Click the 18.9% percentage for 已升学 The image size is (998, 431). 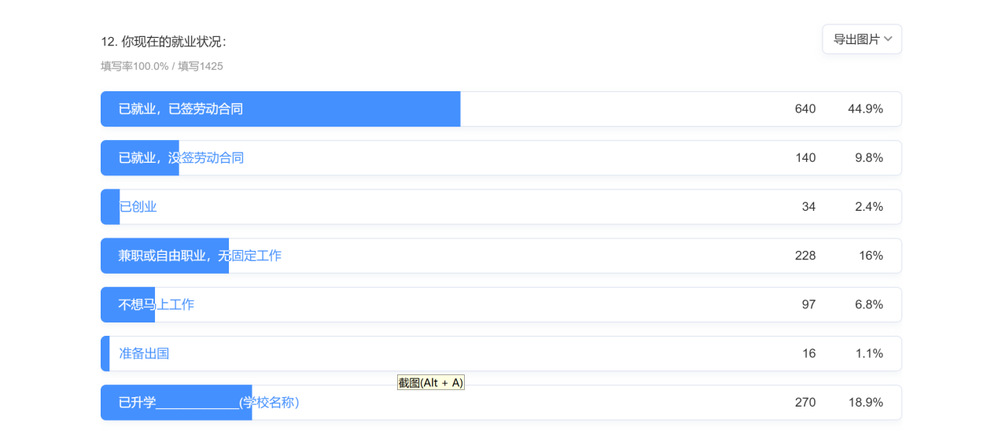(x=865, y=402)
